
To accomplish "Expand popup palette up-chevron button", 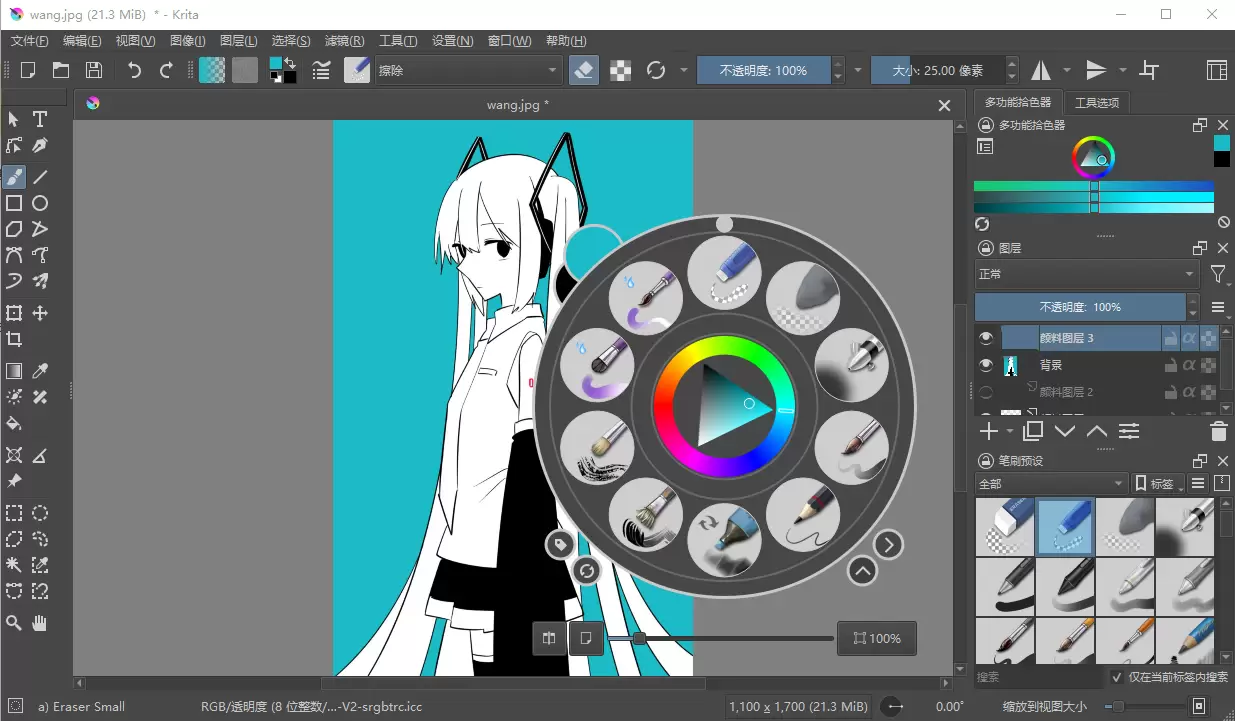I will tap(862, 571).
